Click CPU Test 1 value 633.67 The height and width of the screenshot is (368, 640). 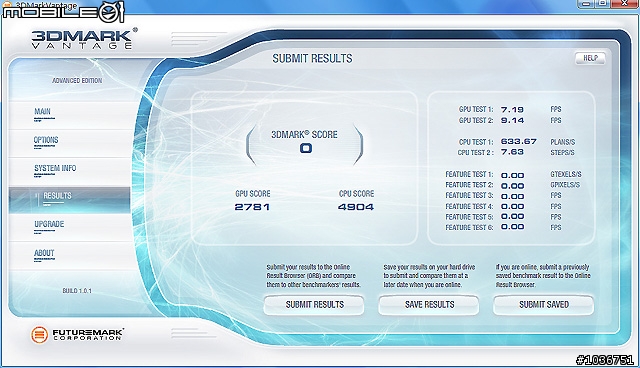pyautogui.click(x=518, y=141)
